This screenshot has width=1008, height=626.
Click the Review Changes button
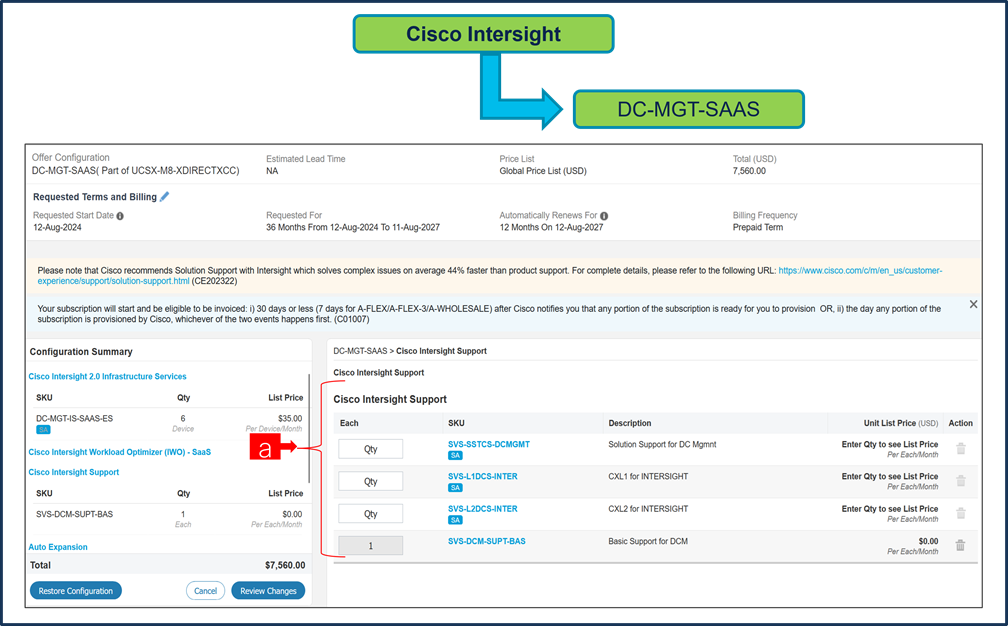[268, 591]
